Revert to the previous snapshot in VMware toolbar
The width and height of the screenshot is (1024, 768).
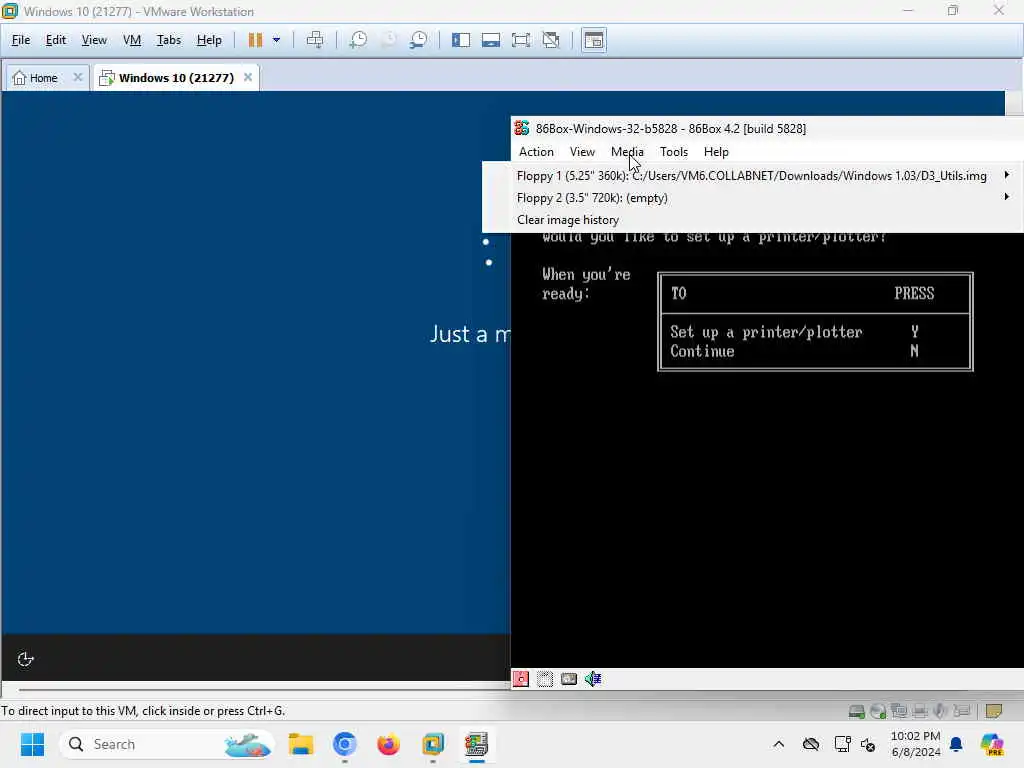coord(389,40)
